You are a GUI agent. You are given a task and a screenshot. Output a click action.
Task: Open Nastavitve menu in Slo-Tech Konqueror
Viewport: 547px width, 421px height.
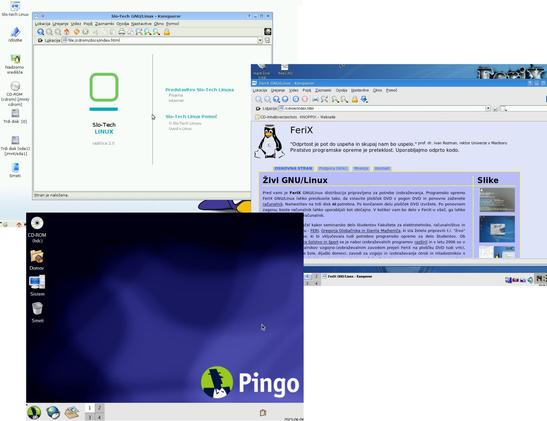[x=141, y=24]
